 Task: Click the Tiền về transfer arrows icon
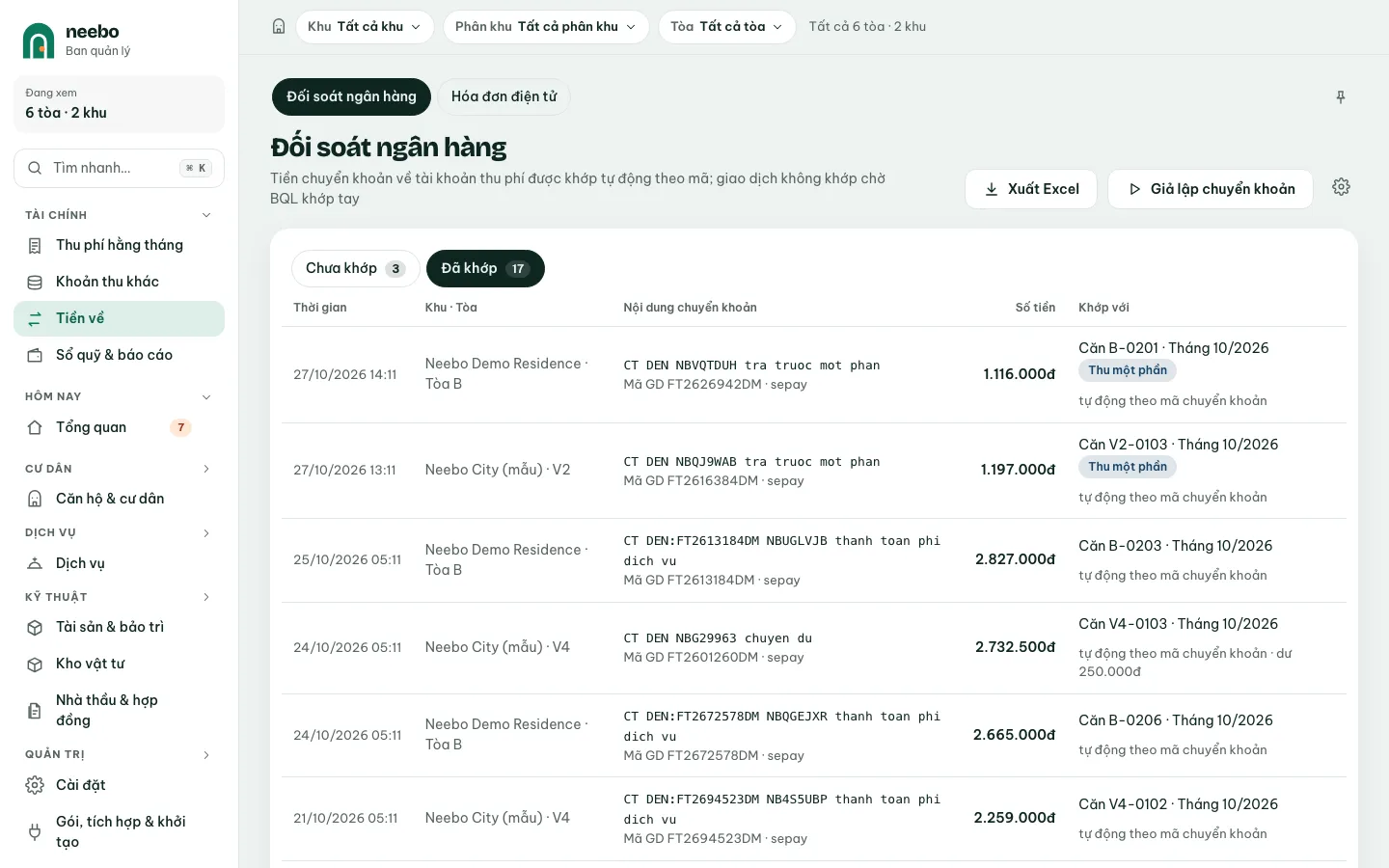click(x=35, y=319)
